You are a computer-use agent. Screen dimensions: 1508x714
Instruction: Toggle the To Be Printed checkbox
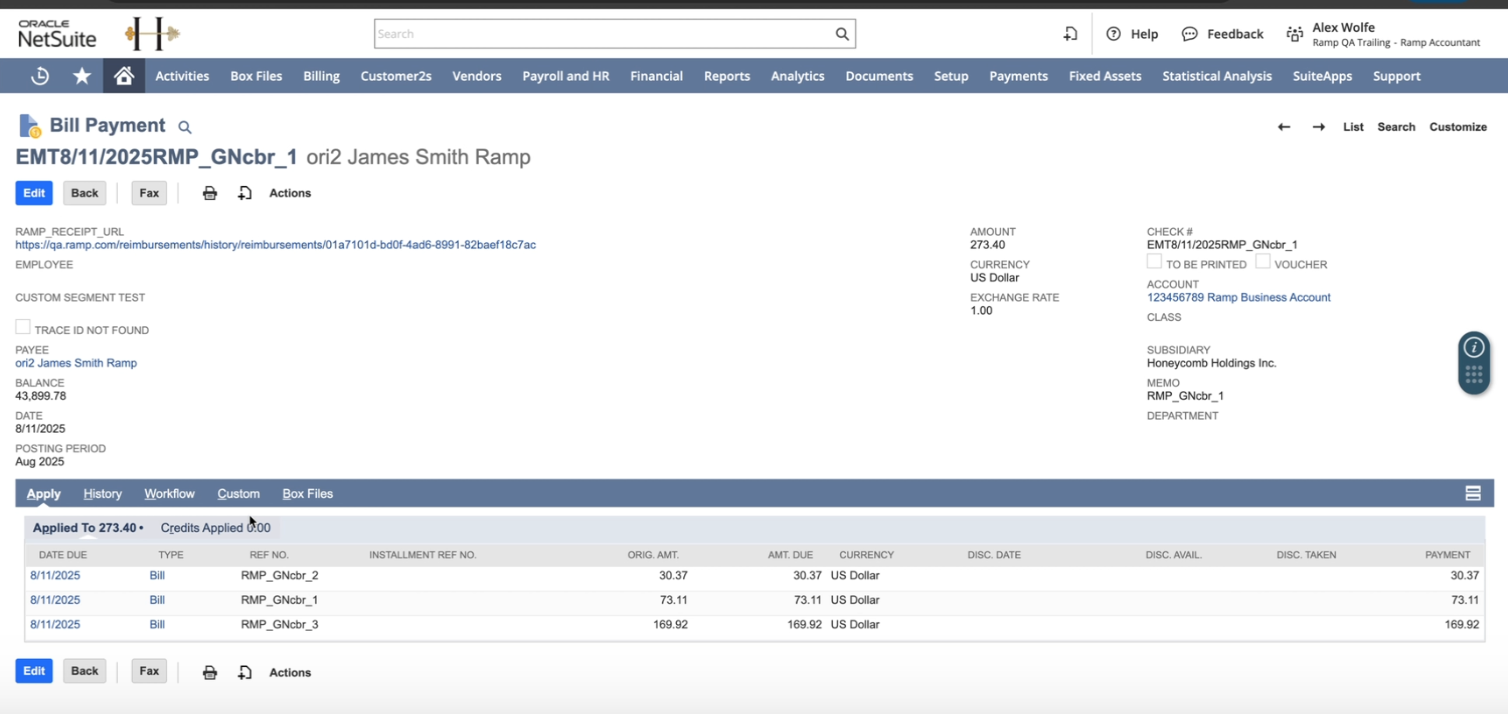1154,262
